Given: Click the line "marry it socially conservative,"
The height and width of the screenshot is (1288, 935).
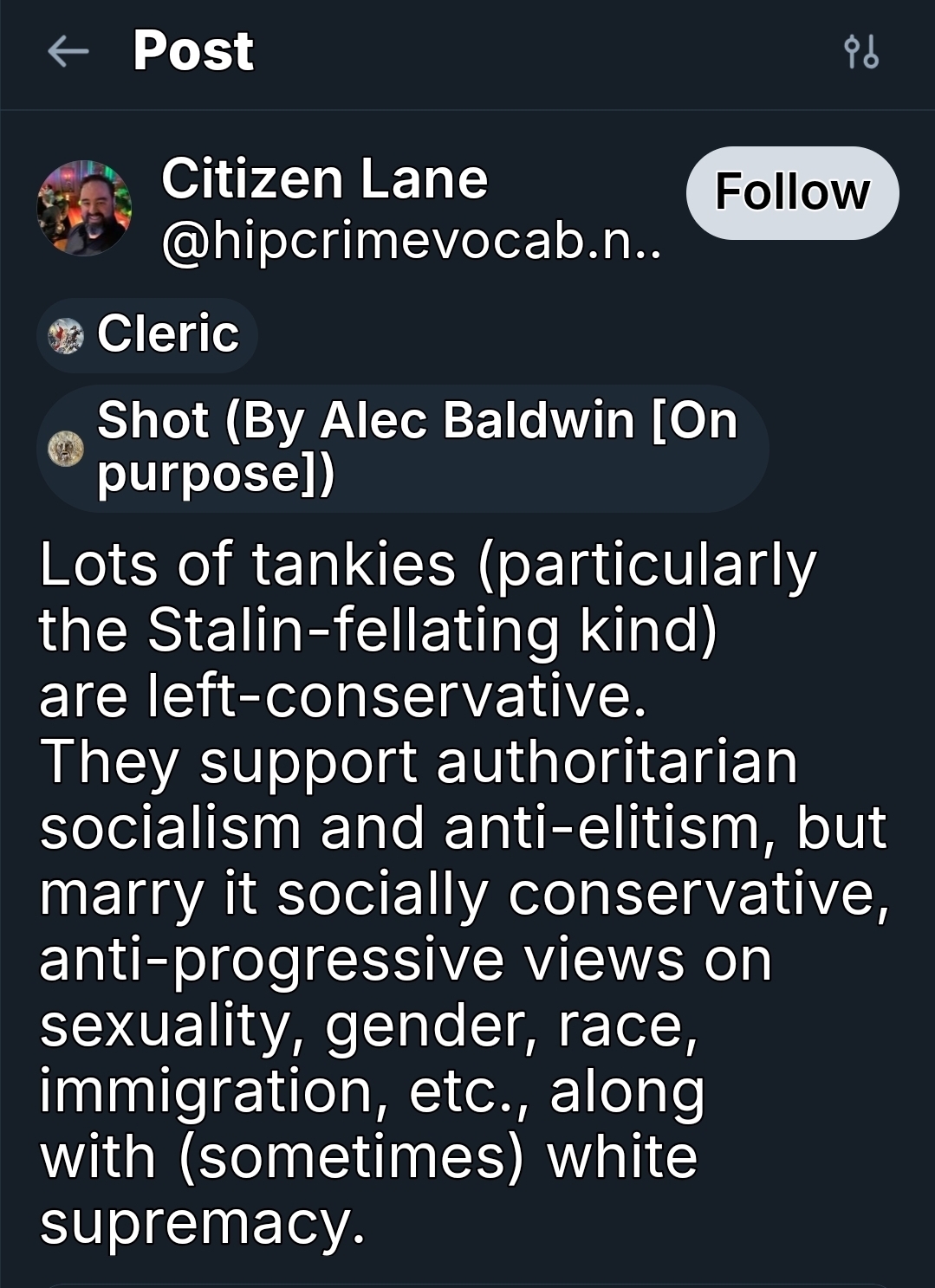Looking at the screenshot, I should (463, 893).
